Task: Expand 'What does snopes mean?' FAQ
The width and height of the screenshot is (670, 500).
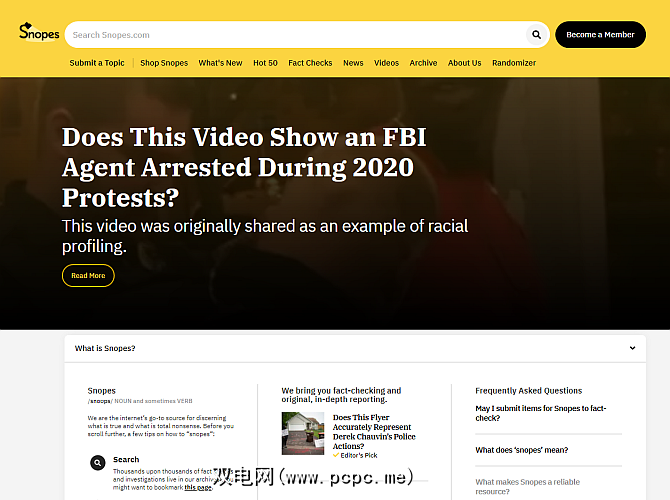Action: pyautogui.click(x=522, y=450)
